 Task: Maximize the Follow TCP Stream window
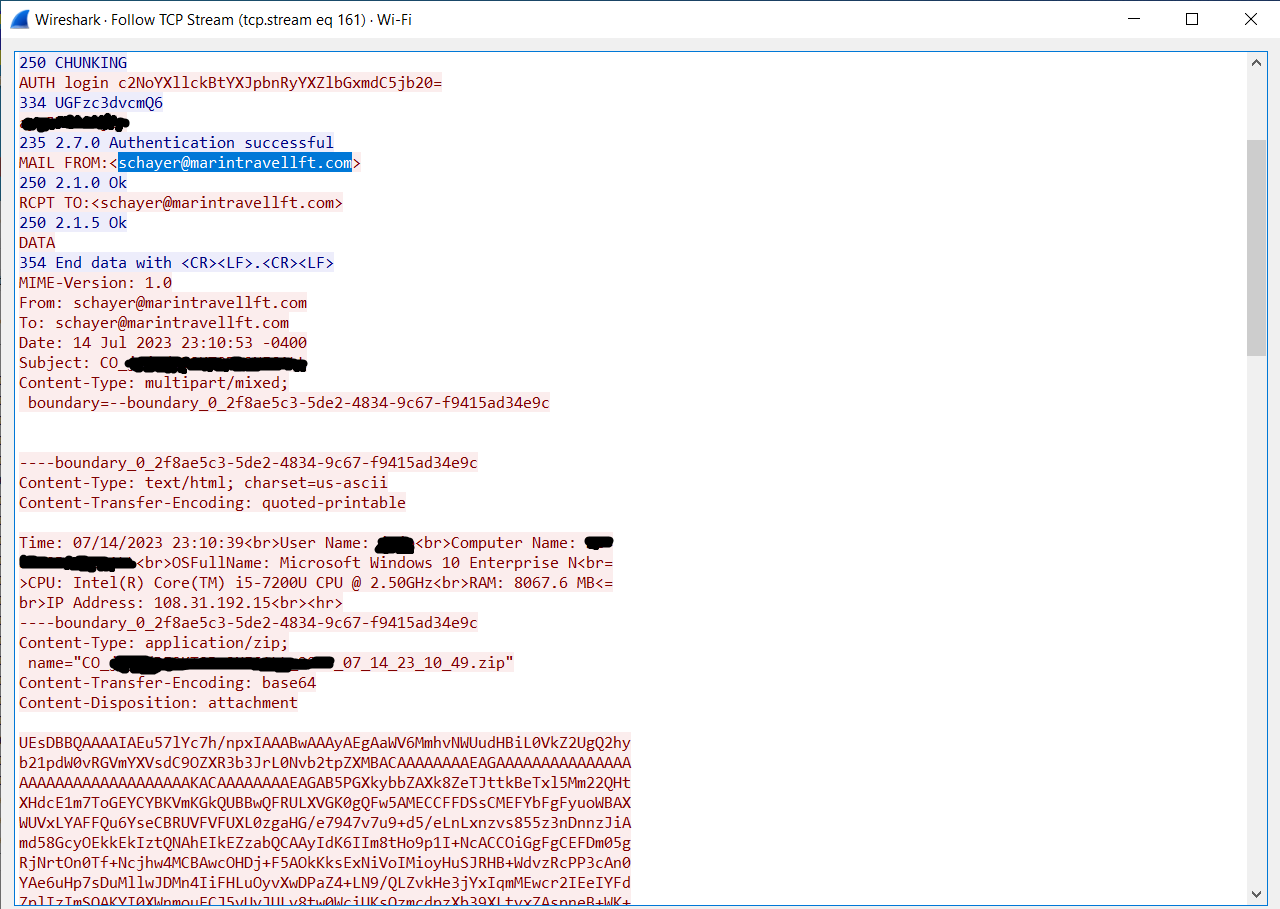1191,19
